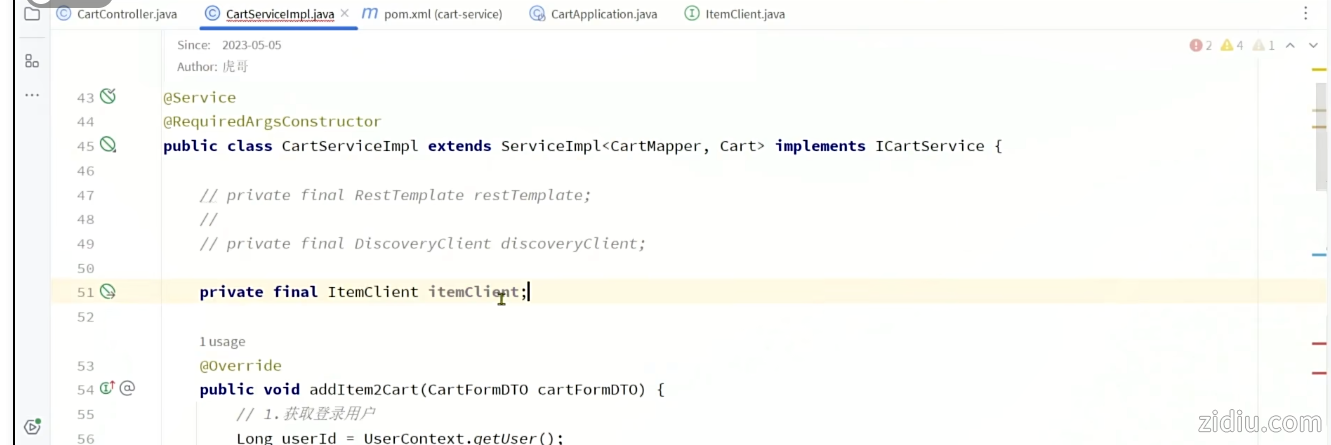Open editor tabs options menu (three dots)
Image resolution: width=1331 pixels, height=445 pixels.
tap(1305, 14)
